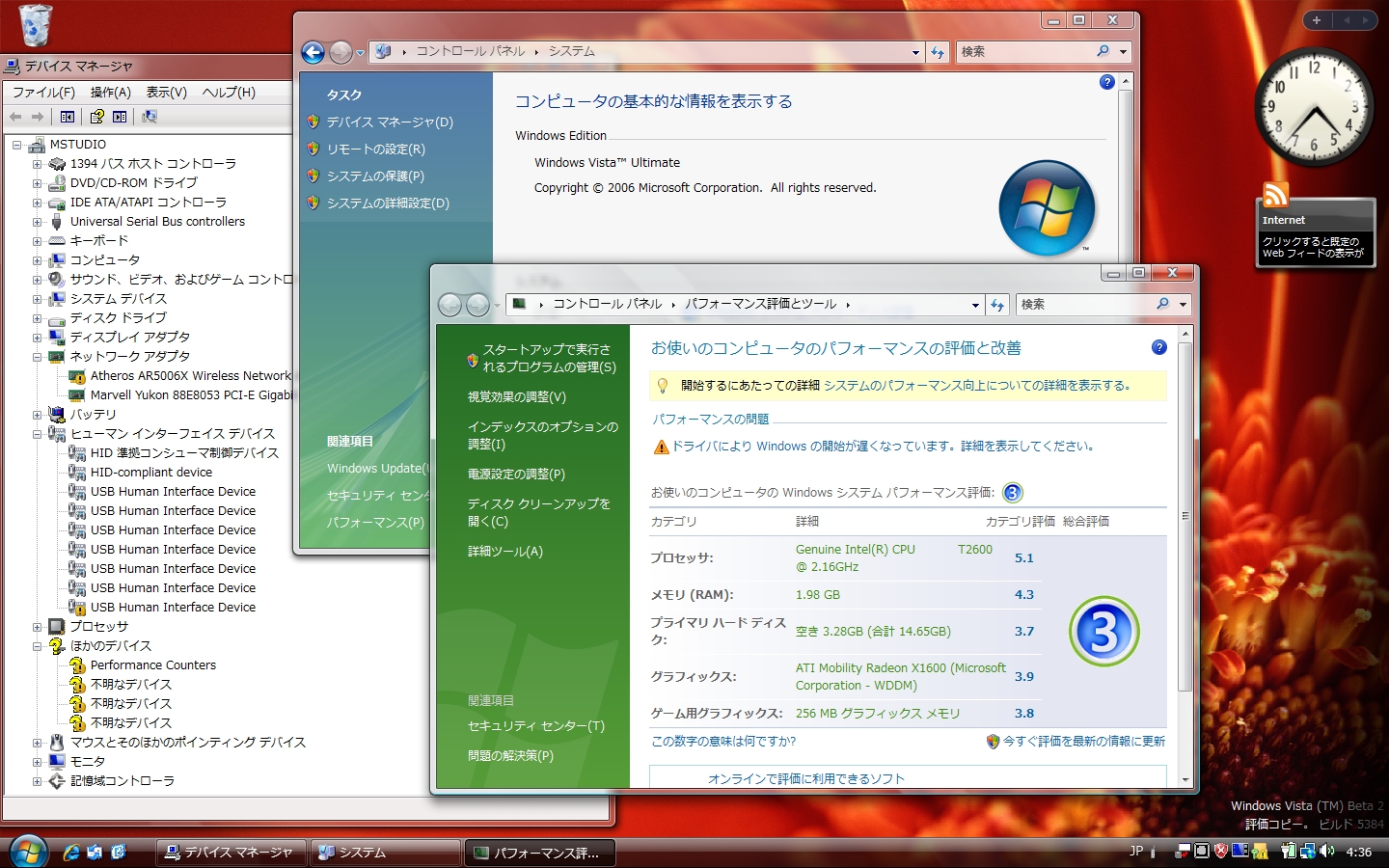Click system tray clock 4:36

coord(1358,852)
